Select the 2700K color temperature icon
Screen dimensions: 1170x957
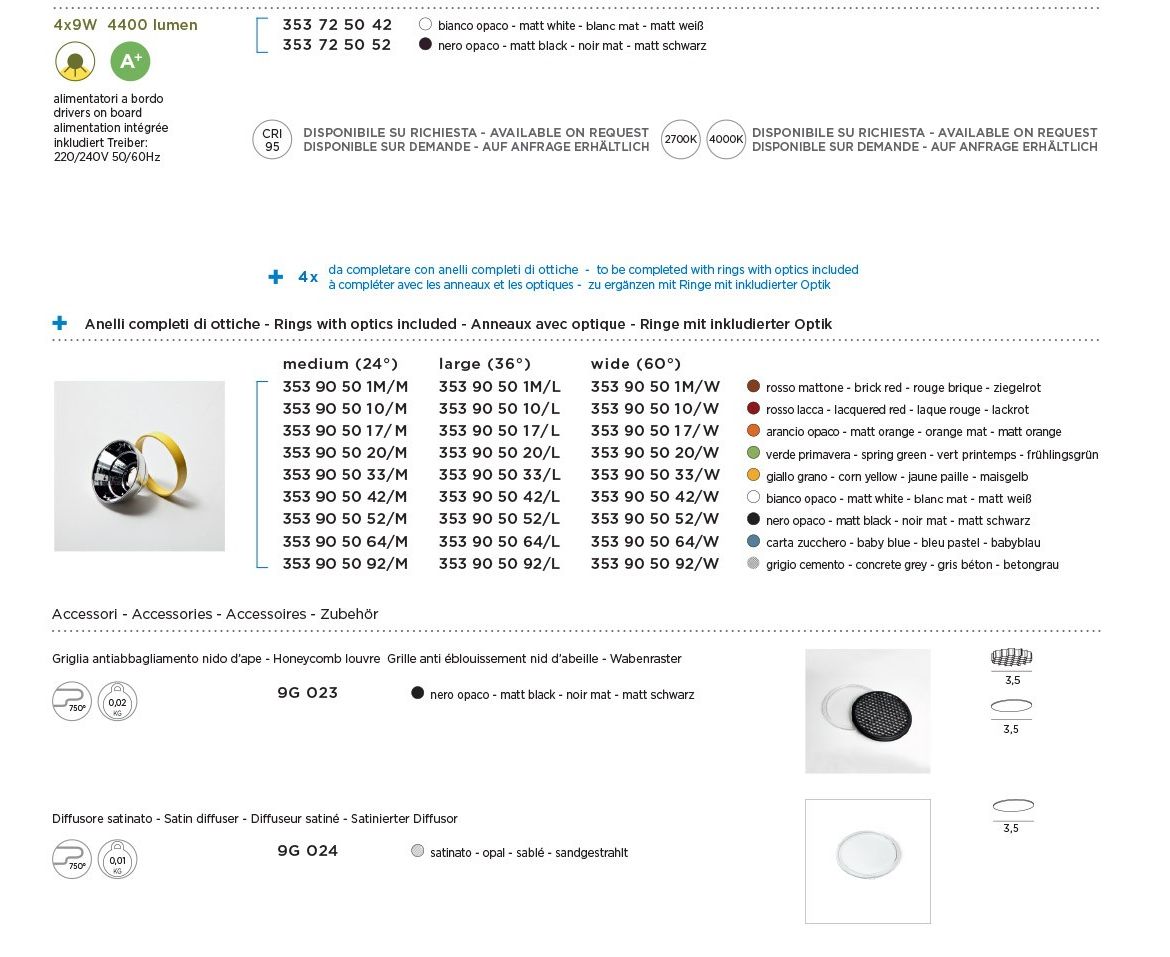[x=681, y=140]
